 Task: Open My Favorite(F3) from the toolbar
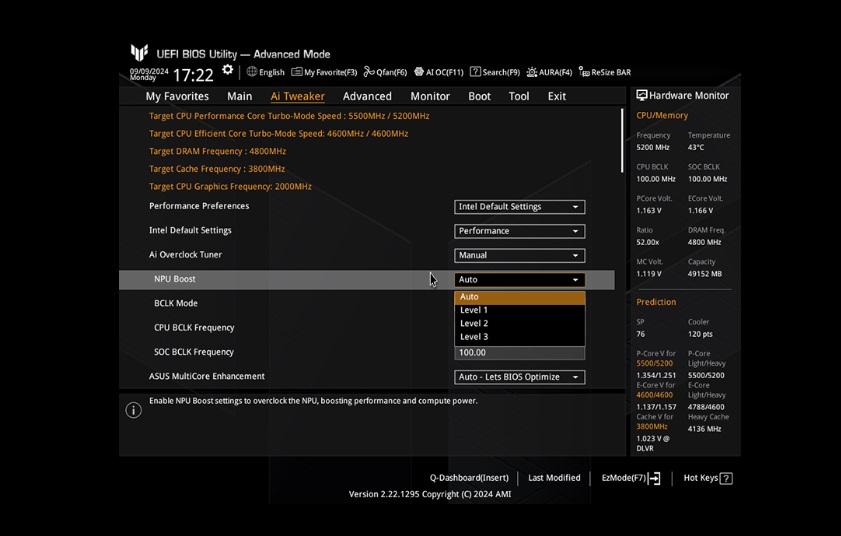[324, 72]
